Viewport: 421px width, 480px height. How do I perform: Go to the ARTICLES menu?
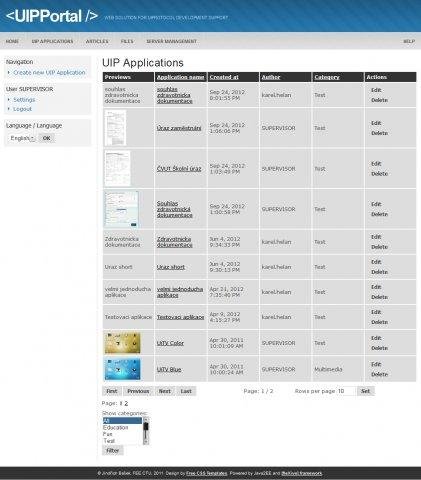[97, 41]
